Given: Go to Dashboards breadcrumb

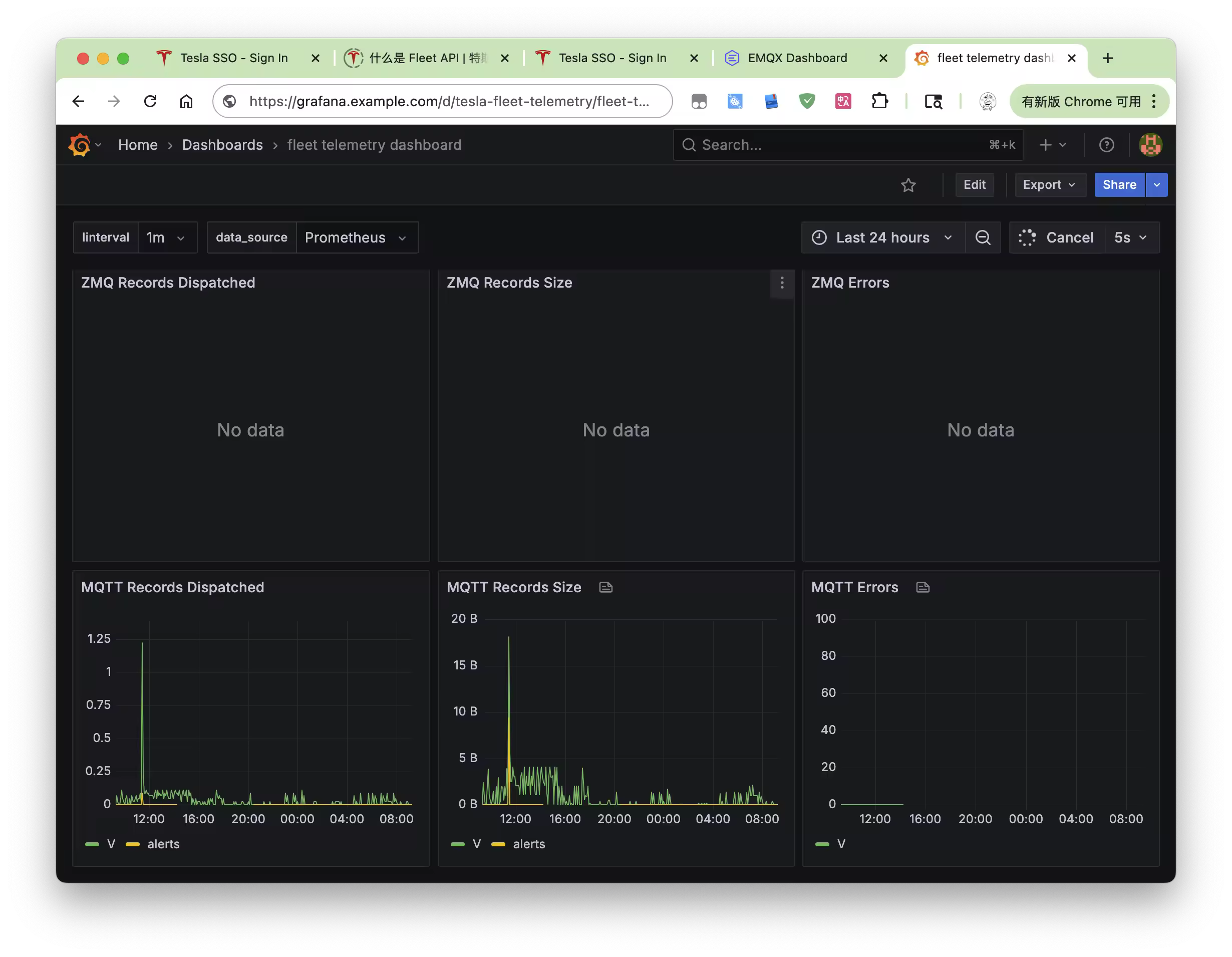Looking at the screenshot, I should tap(222, 145).
